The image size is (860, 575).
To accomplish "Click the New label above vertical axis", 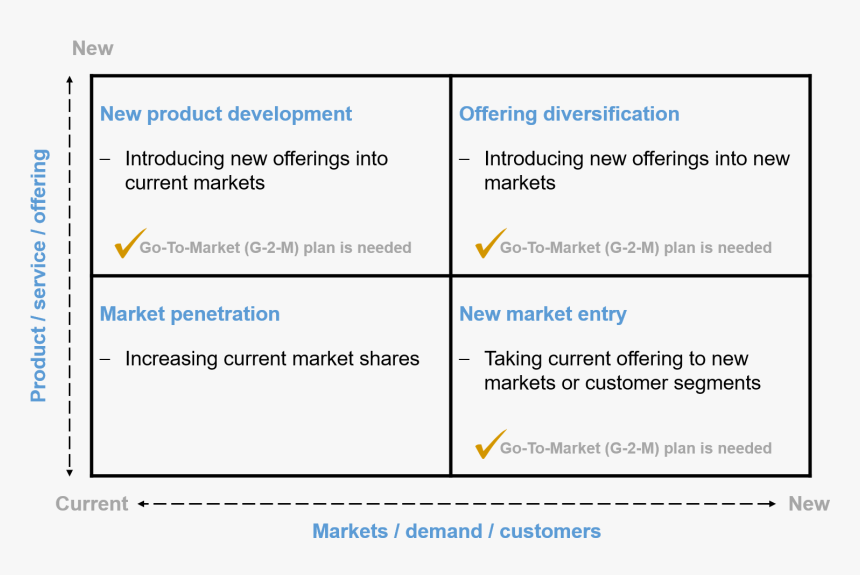I will click(x=93, y=48).
